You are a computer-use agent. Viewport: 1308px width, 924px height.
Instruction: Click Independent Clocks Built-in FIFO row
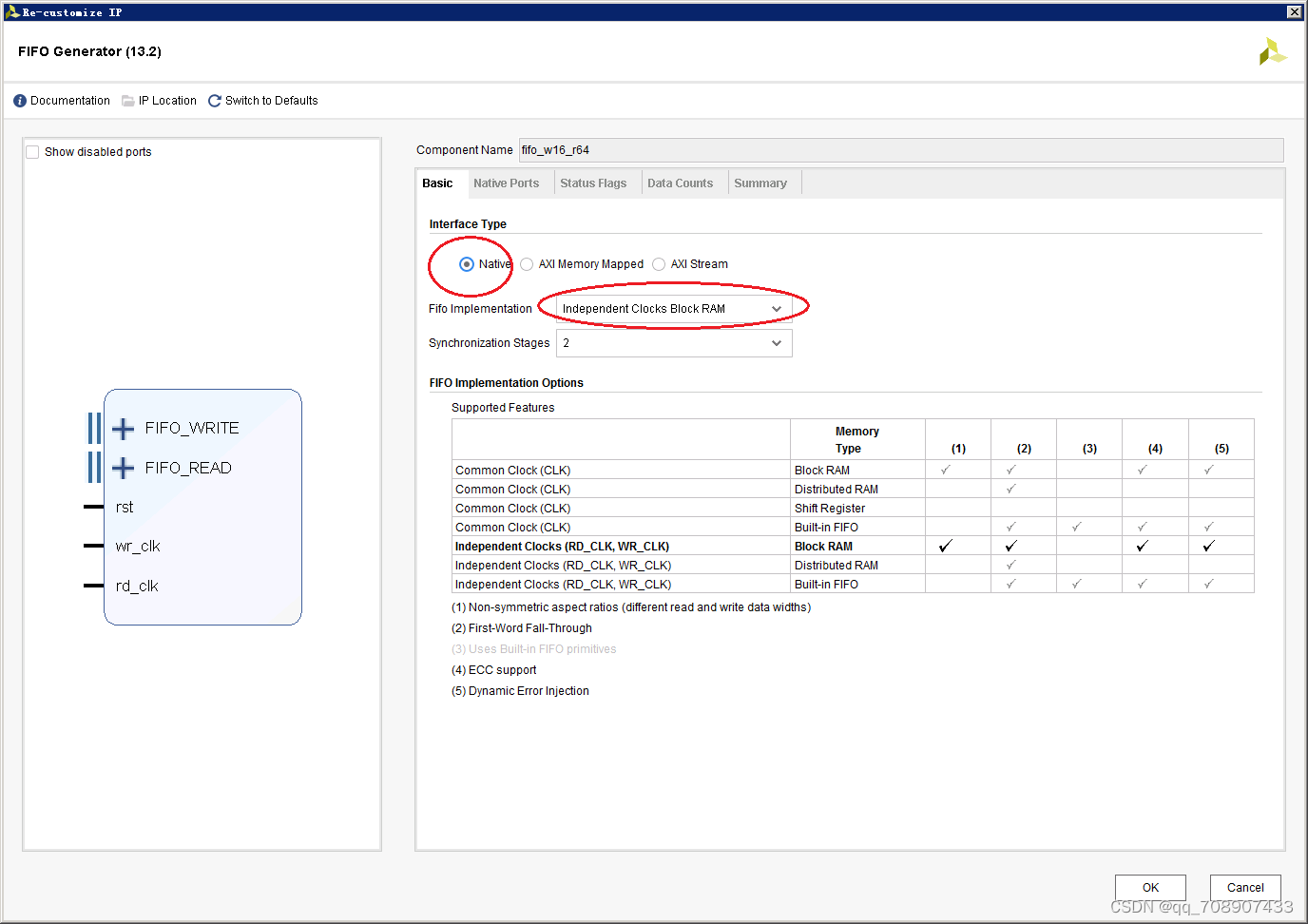[853, 585]
